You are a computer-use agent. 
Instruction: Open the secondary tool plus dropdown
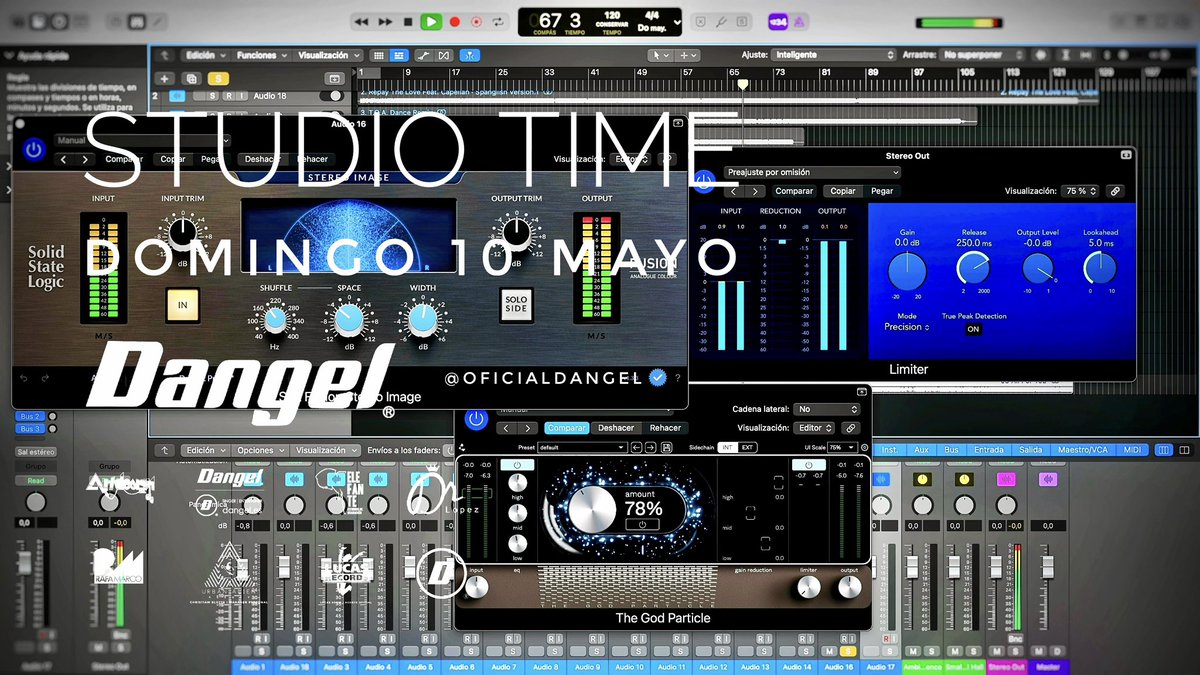(688, 55)
